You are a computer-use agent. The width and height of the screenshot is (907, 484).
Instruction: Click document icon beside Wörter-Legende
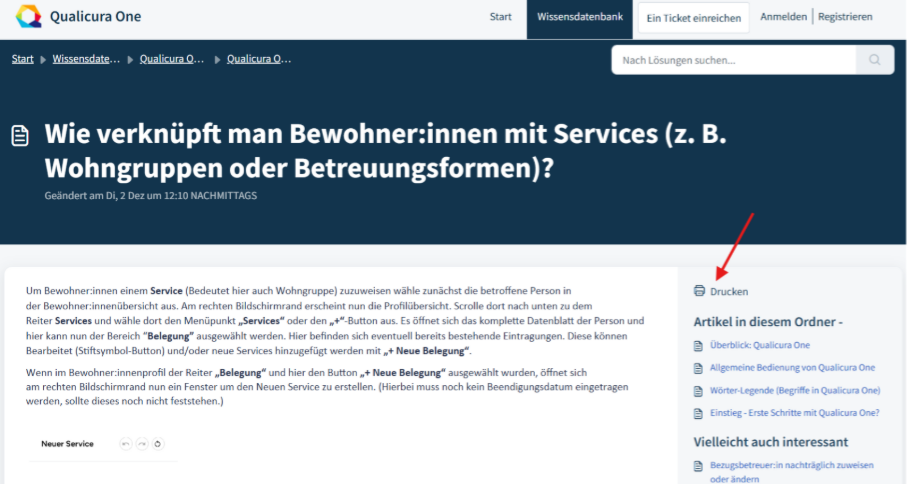pyautogui.click(x=698, y=391)
